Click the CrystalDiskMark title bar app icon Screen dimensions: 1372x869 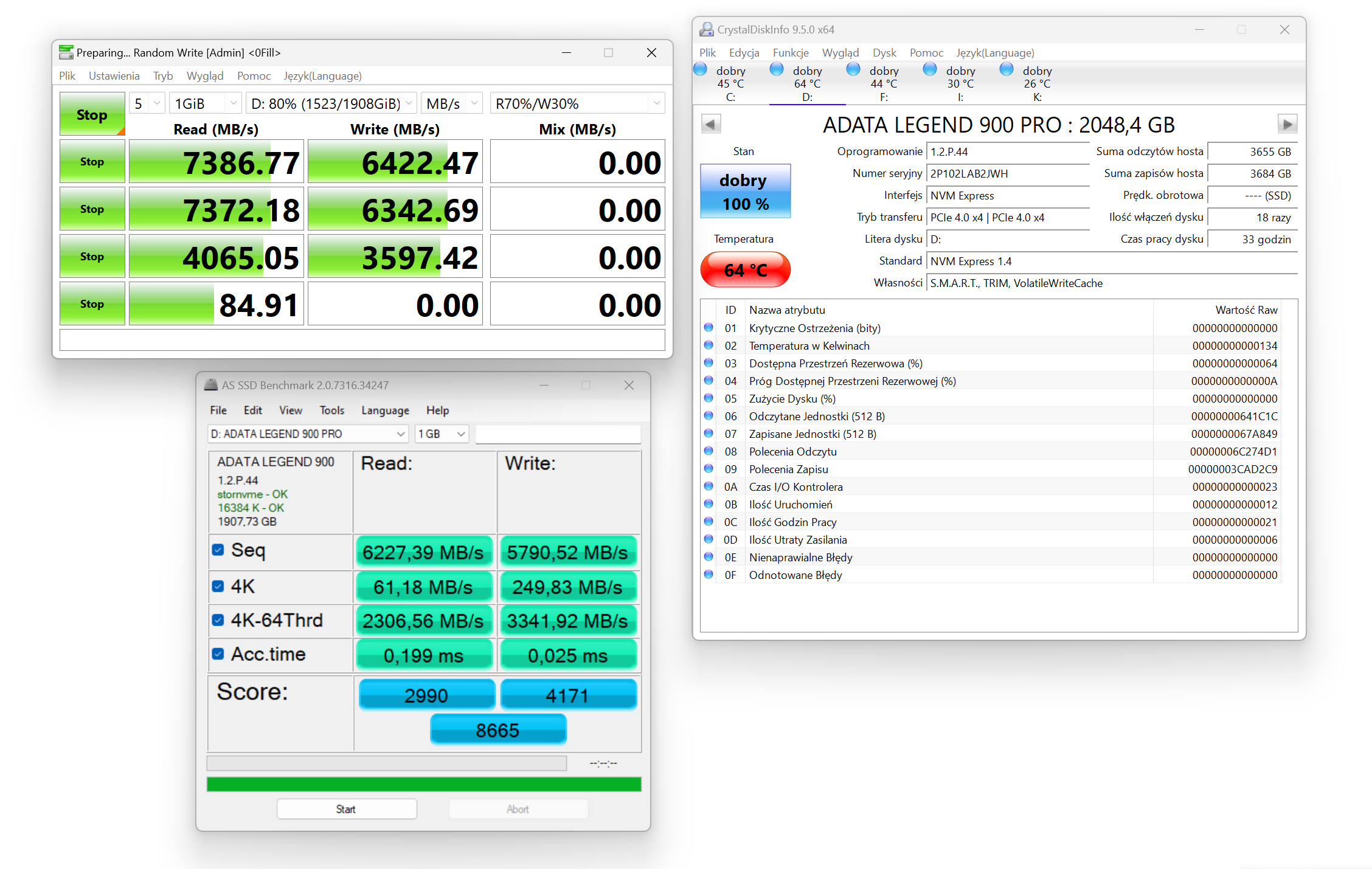coord(66,52)
